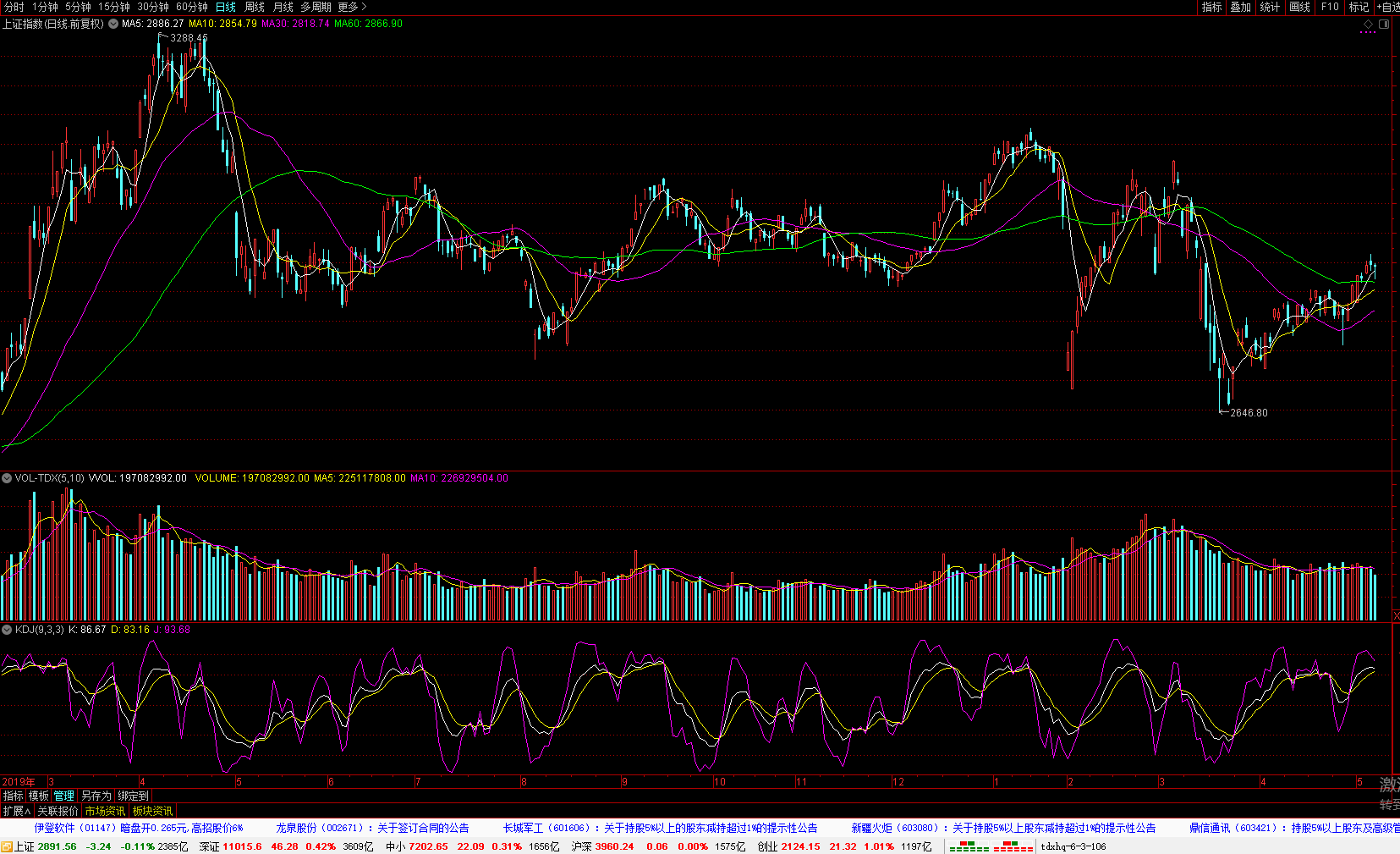Open the 统计 statistics tool
This screenshot has width=1400, height=854.
click(1270, 7)
